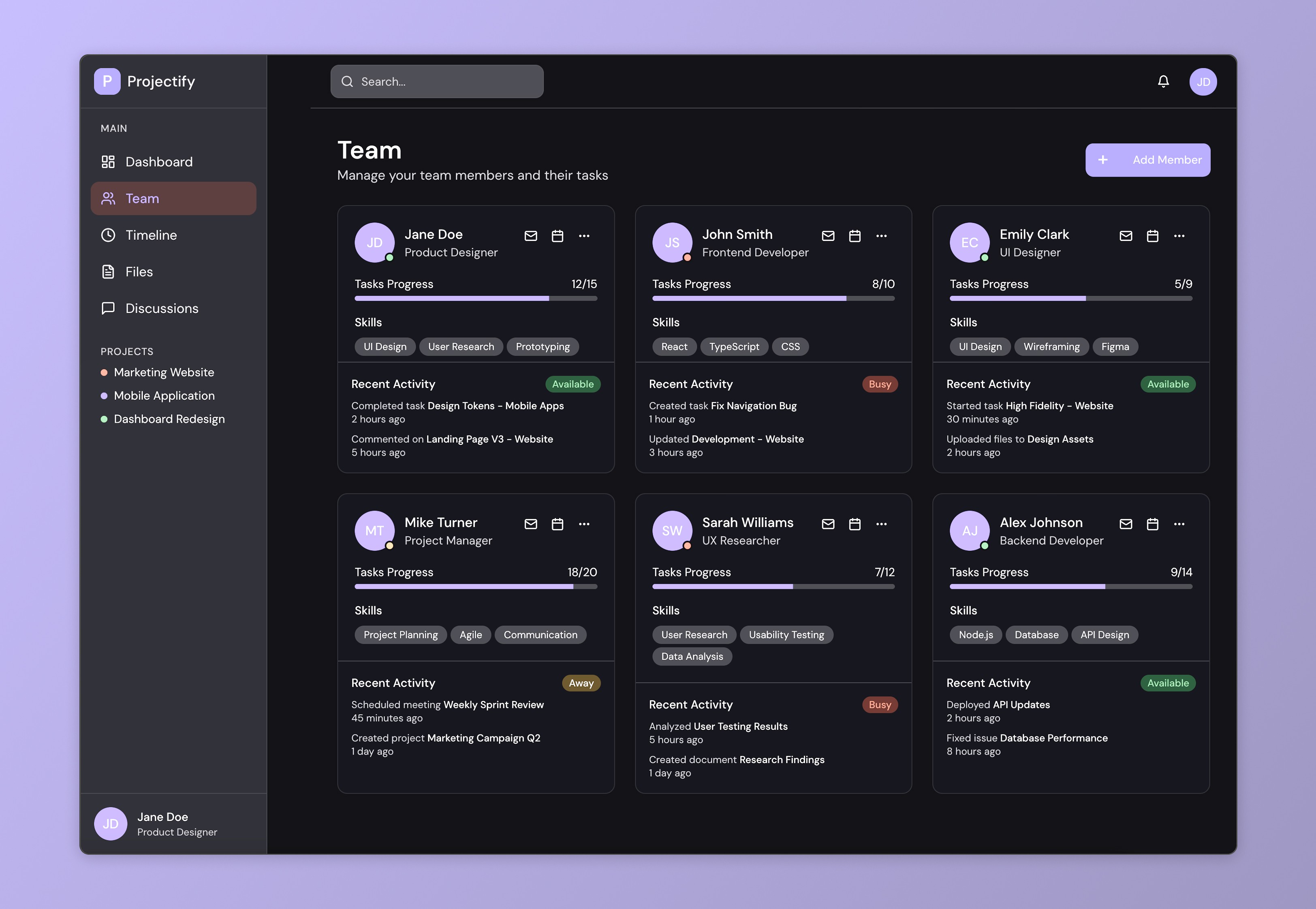The width and height of the screenshot is (1316, 909).
Task: Open Alex Johnson's calendar icon
Action: point(1152,524)
